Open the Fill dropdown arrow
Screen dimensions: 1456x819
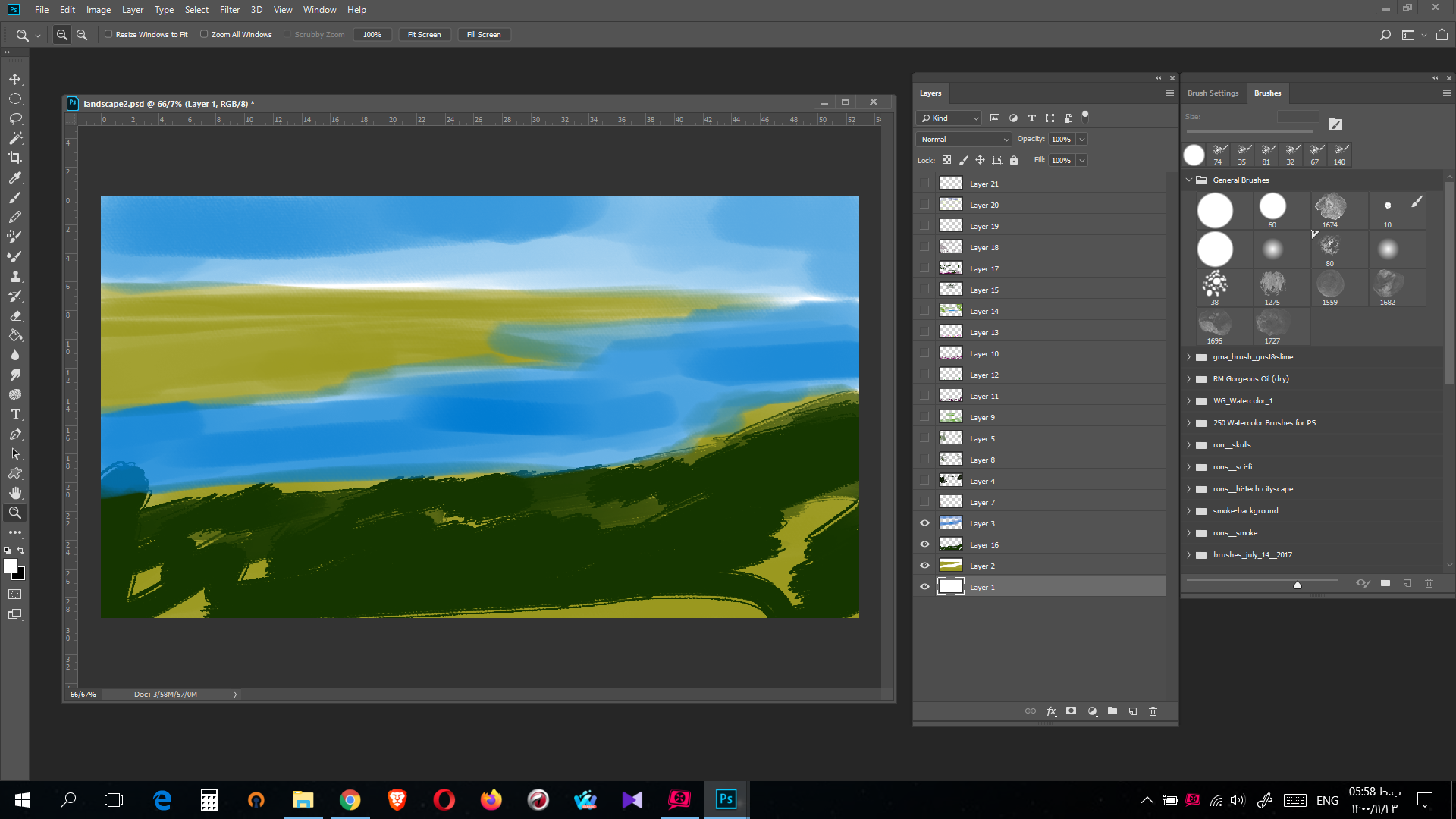pos(1082,161)
